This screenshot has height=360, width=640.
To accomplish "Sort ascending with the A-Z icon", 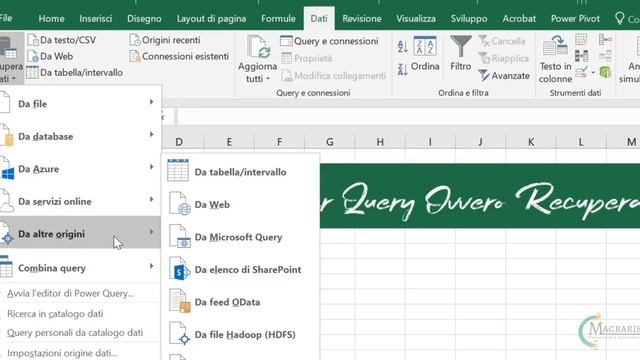I will (x=402, y=46).
